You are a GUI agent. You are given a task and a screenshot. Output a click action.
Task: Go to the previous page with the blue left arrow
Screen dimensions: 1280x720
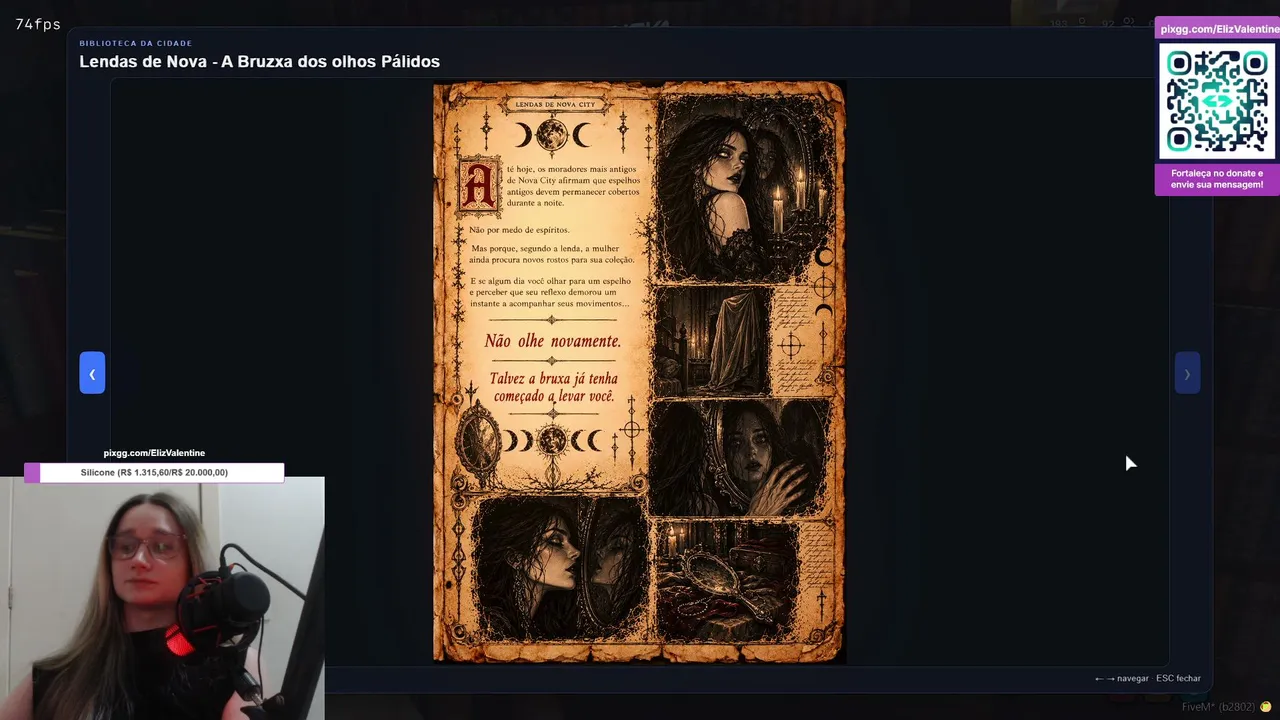point(92,373)
